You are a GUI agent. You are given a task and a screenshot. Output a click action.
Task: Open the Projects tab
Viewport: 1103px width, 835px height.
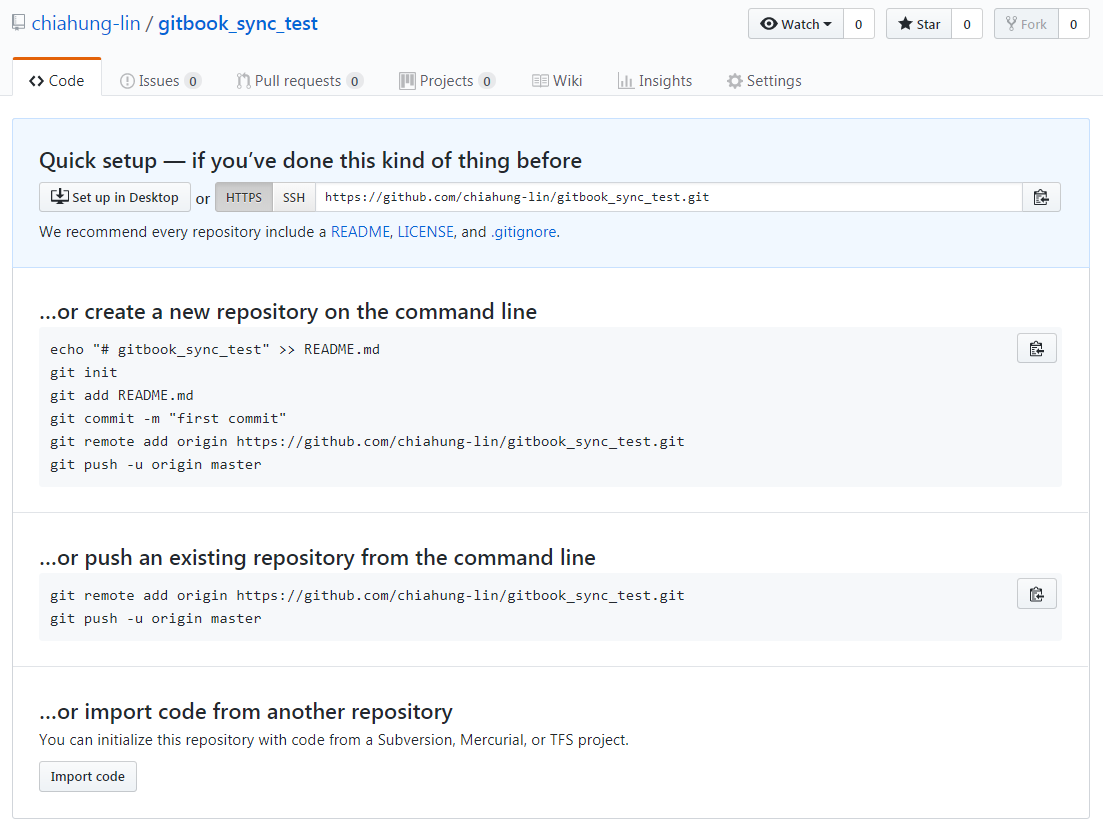coord(446,81)
